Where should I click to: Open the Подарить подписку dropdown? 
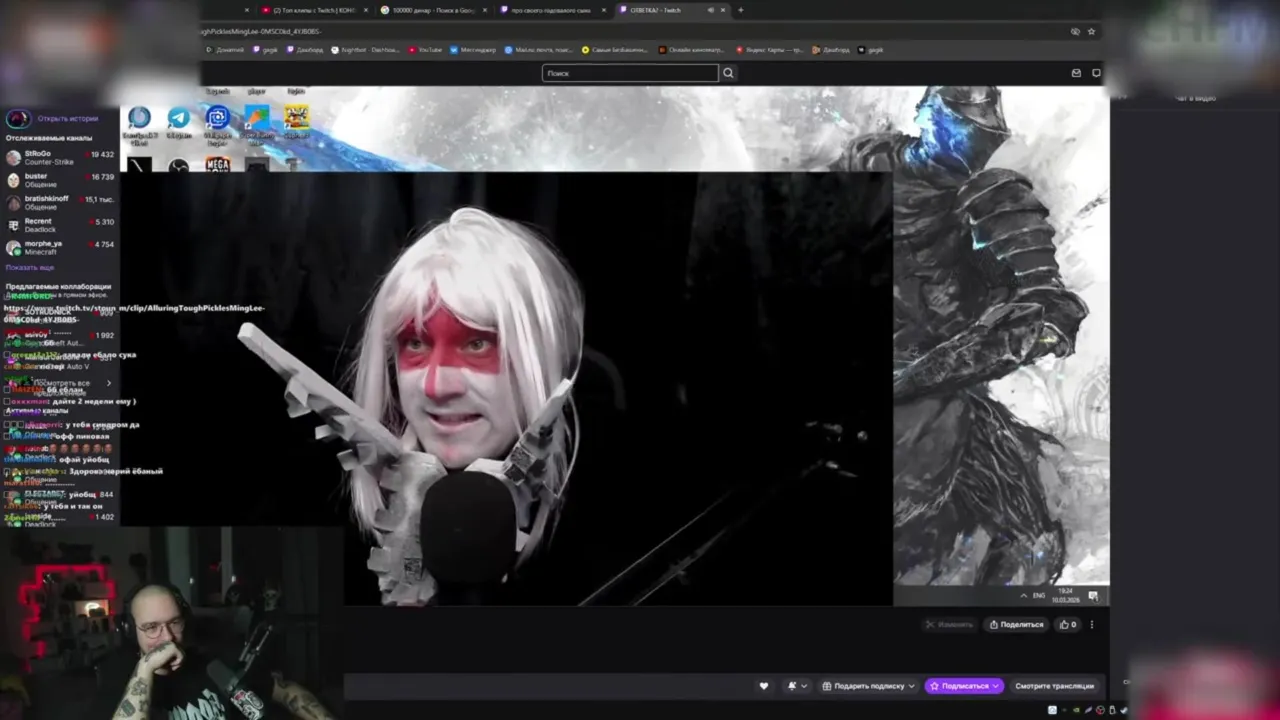869,686
